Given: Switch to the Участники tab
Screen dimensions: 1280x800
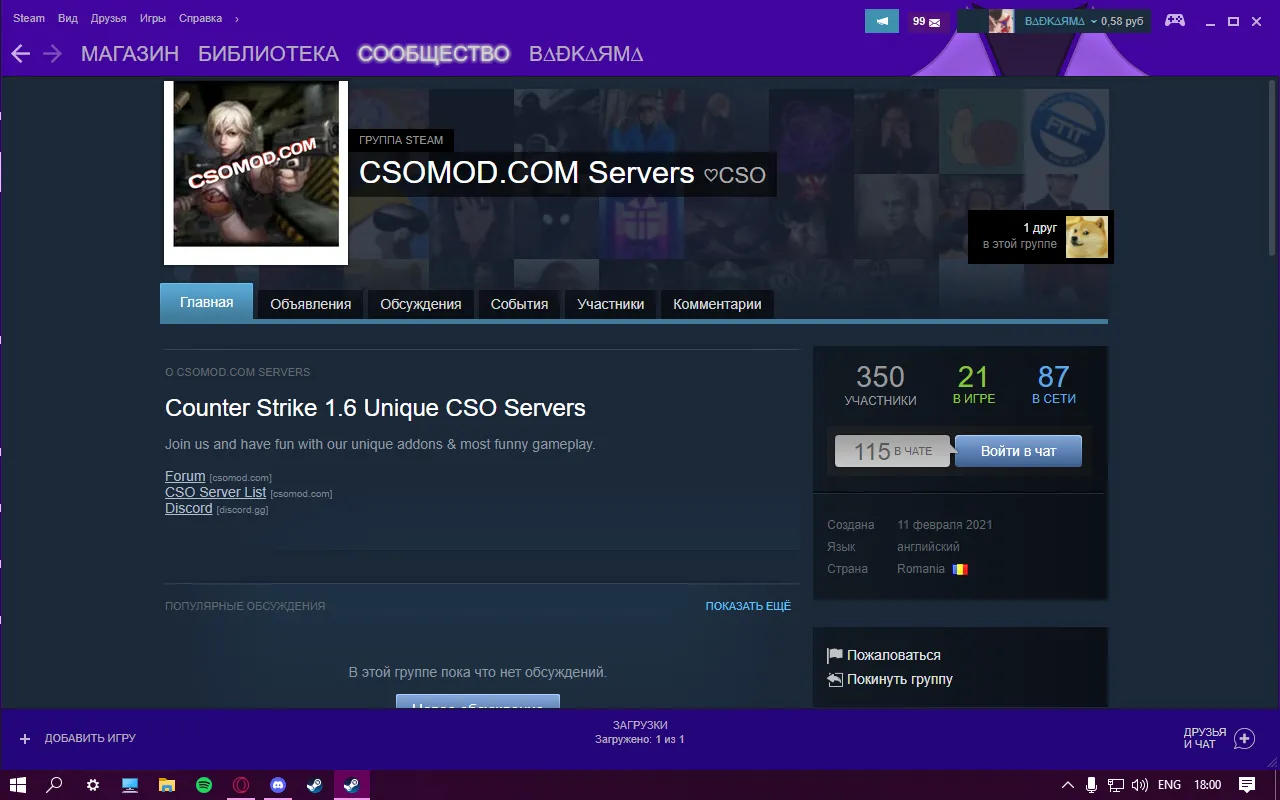Looking at the screenshot, I should point(611,304).
